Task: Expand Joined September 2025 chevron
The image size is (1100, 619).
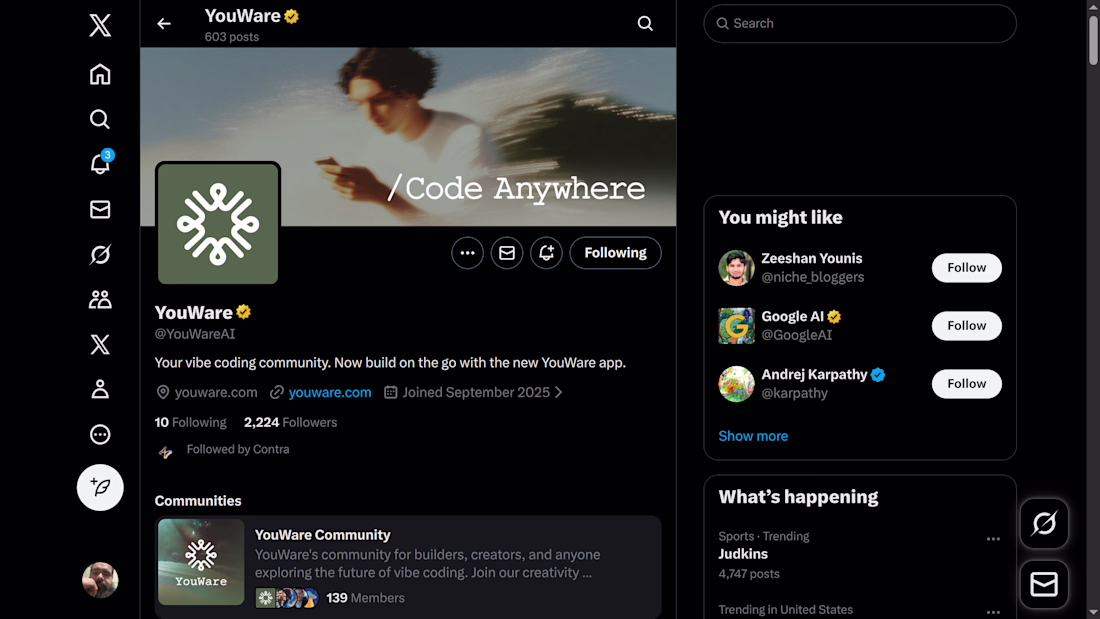Action: pos(558,392)
